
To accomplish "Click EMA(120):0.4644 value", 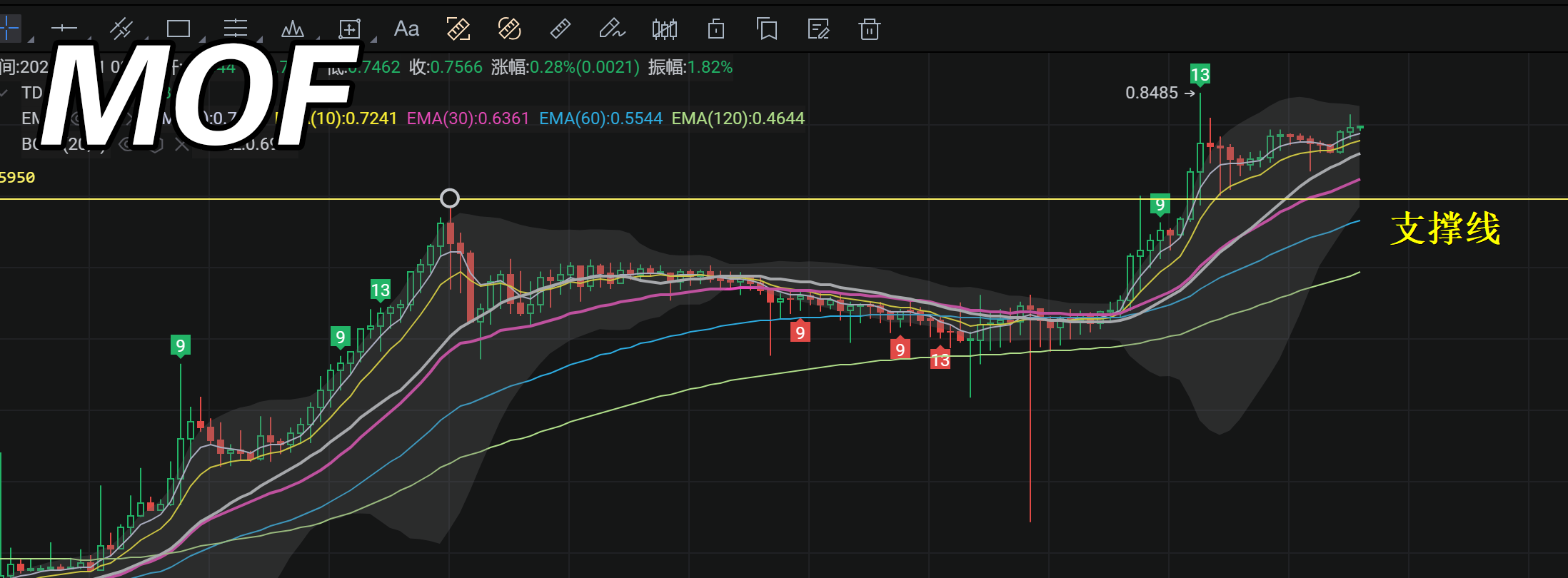I will click(738, 118).
